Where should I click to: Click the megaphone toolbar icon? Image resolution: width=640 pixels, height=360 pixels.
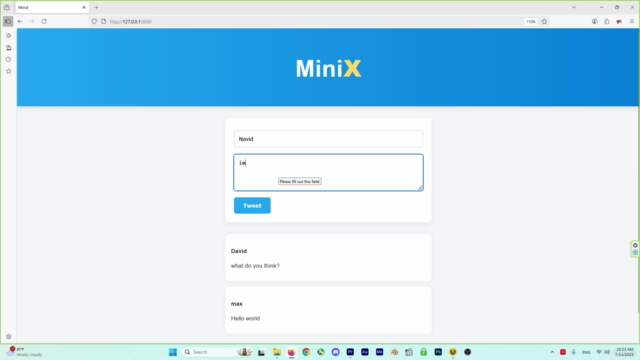[x=619, y=21]
